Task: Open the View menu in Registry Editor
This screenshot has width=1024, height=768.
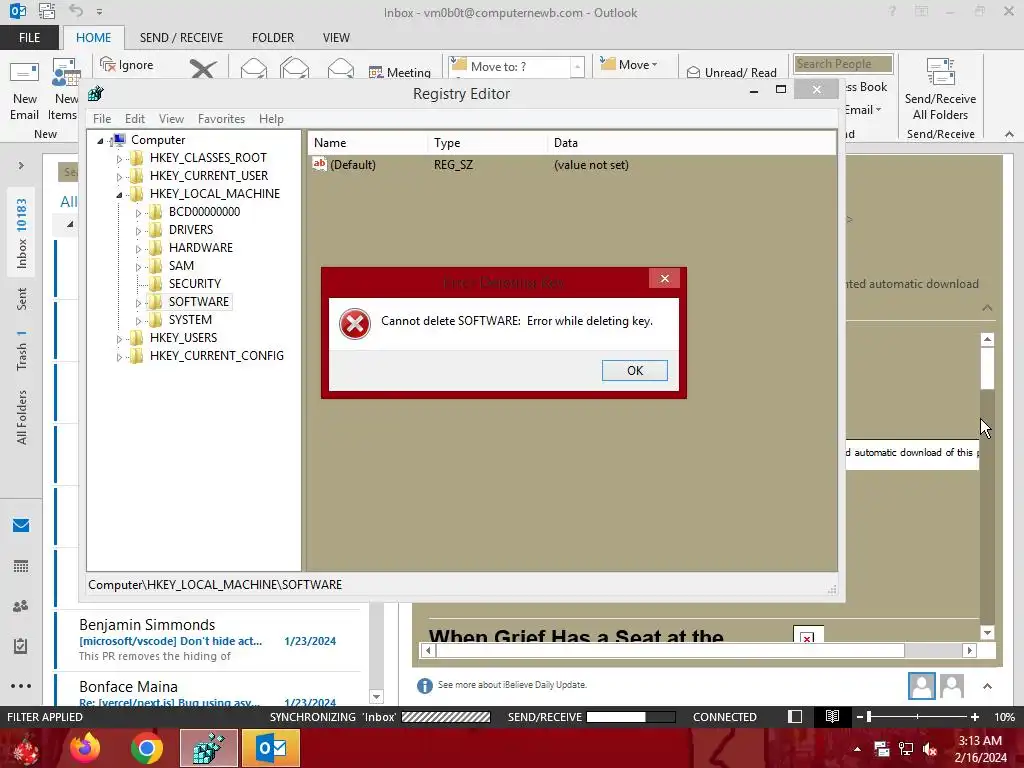Action: [171, 119]
